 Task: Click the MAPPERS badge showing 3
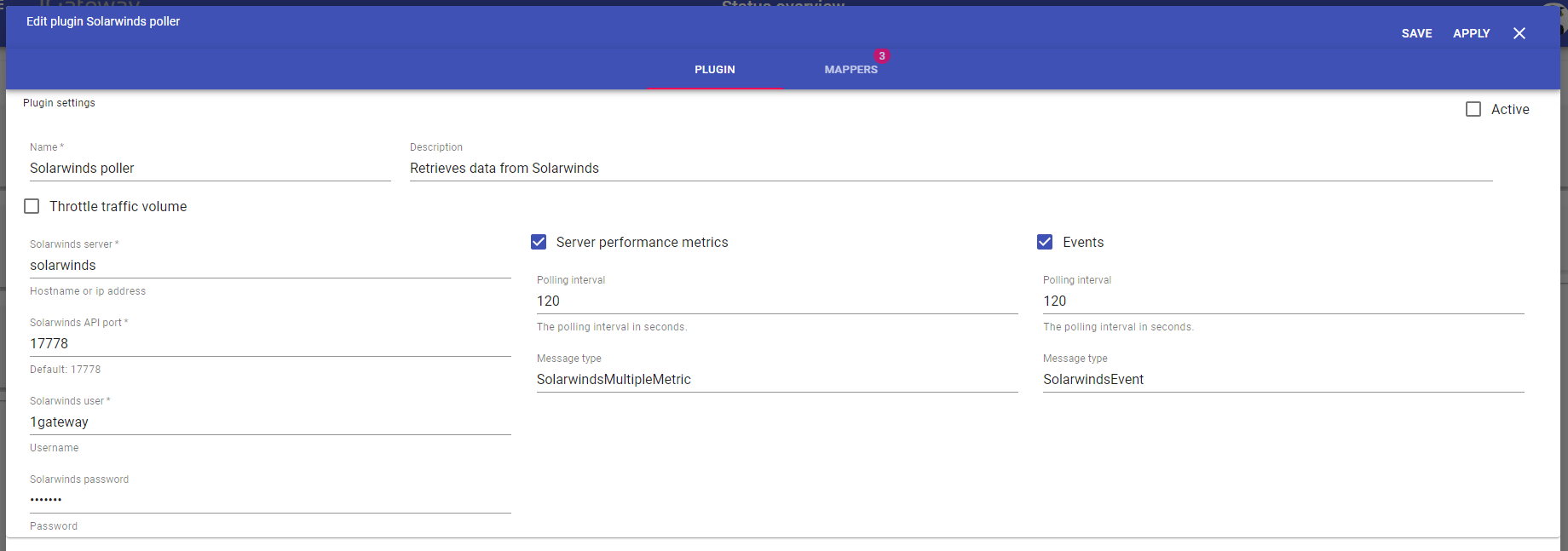click(882, 56)
